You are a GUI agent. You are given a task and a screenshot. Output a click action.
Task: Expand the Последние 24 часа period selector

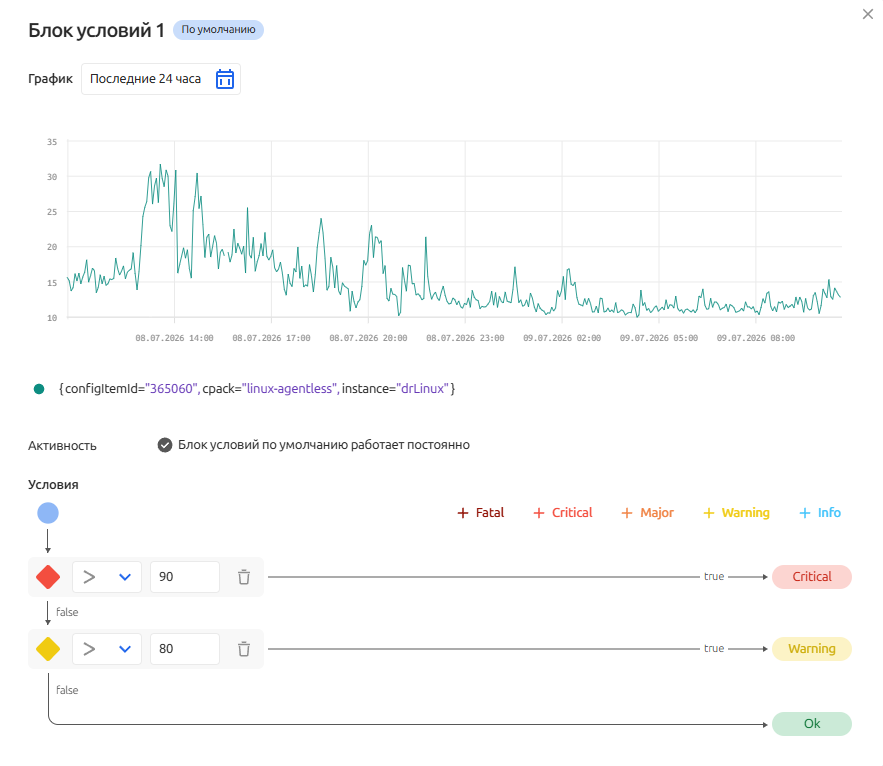pyautogui.click(x=161, y=79)
